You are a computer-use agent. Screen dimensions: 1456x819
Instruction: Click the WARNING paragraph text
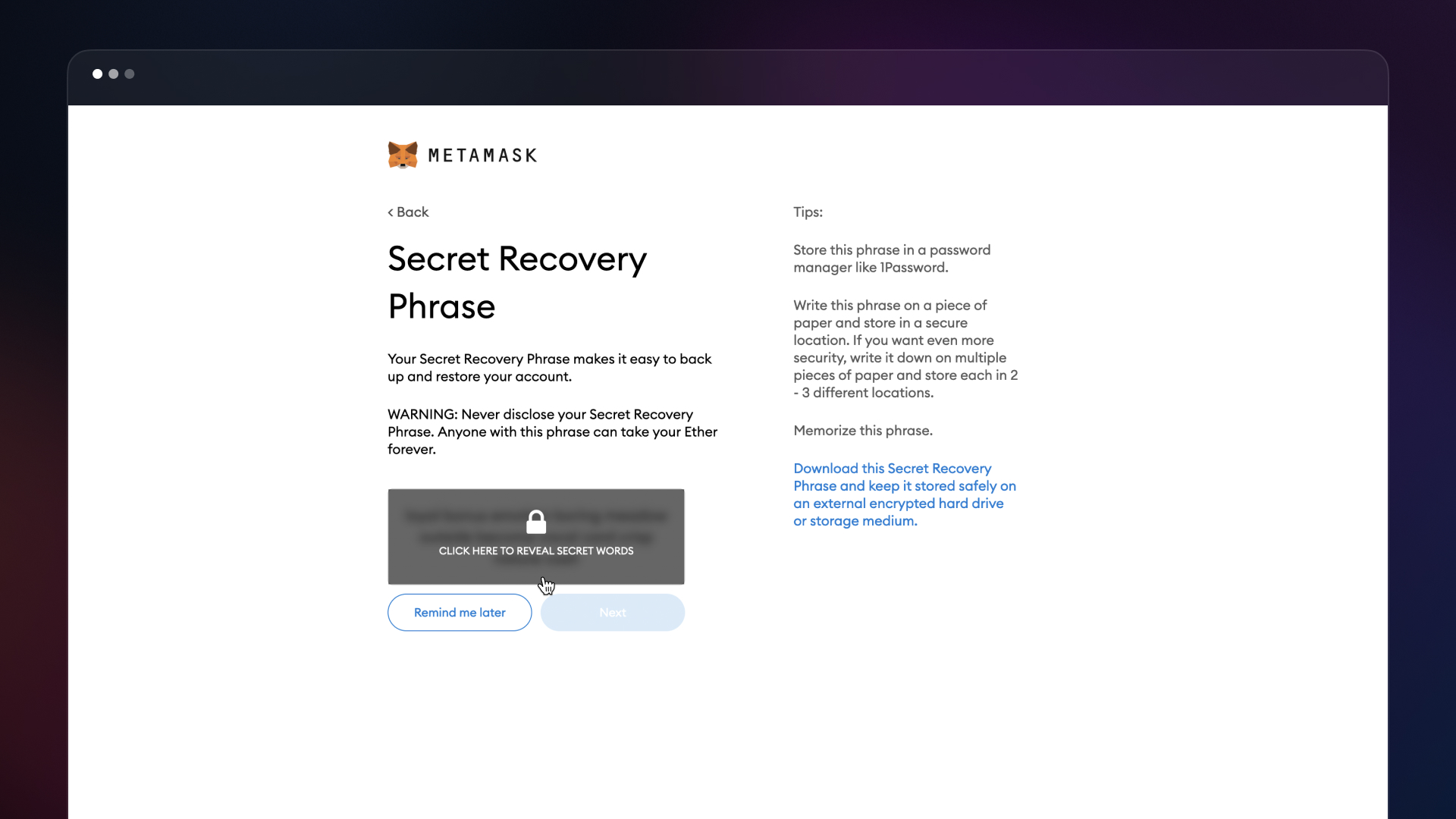552,431
